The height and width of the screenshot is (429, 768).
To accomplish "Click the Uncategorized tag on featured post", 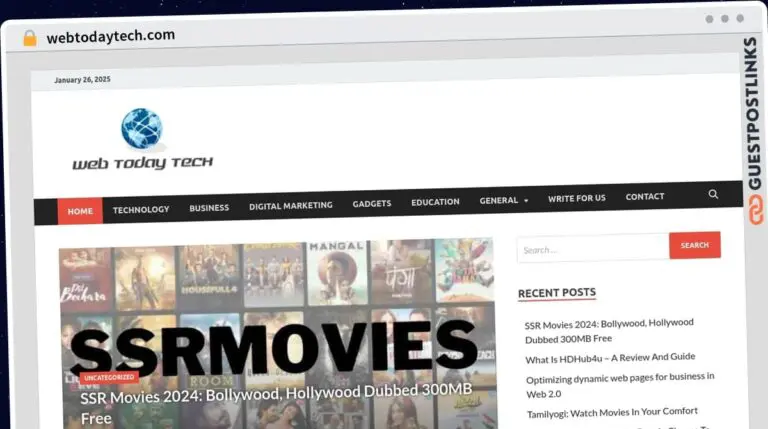I will point(109,378).
